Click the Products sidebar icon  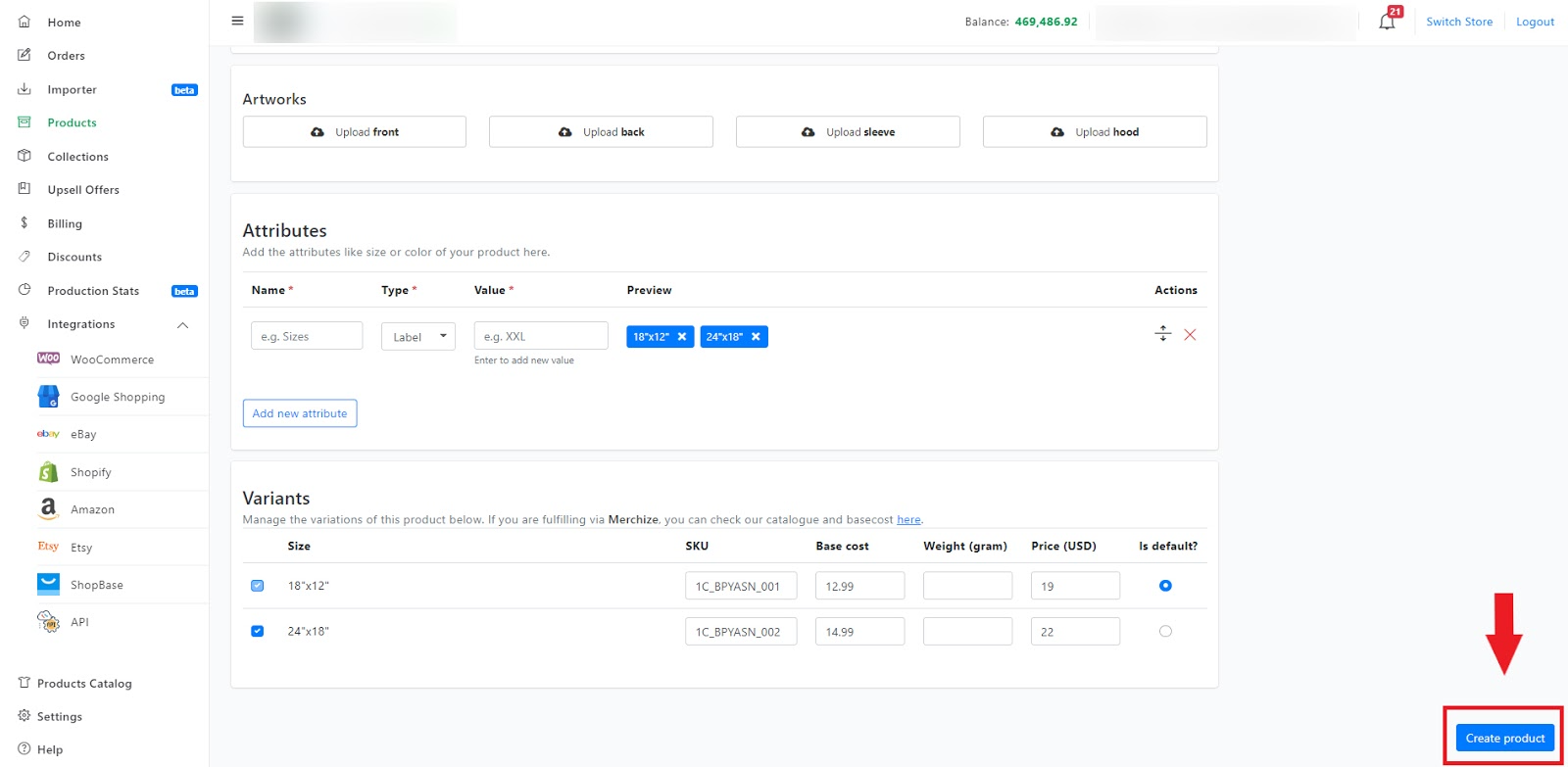coord(24,122)
